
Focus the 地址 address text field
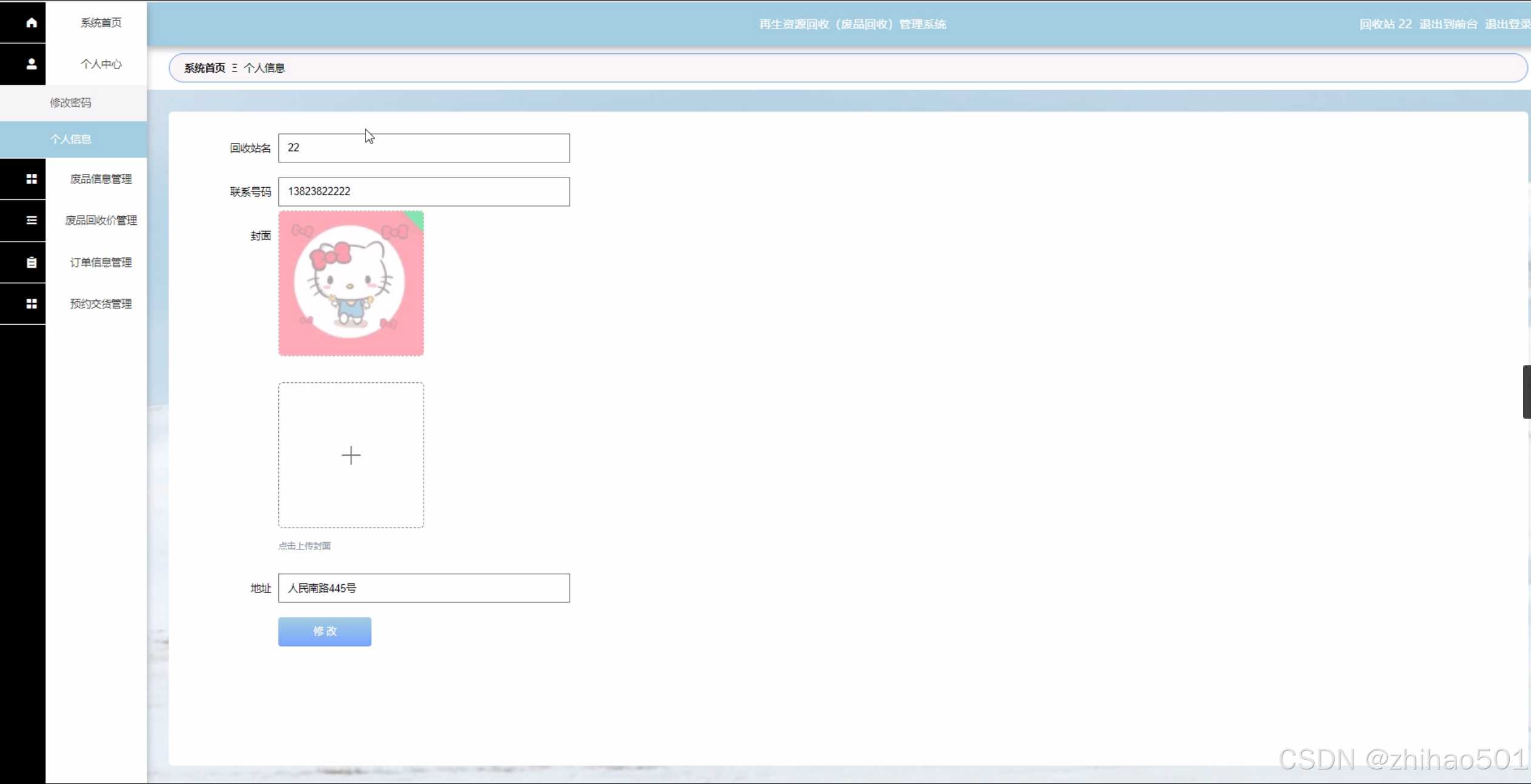(424, 588)
